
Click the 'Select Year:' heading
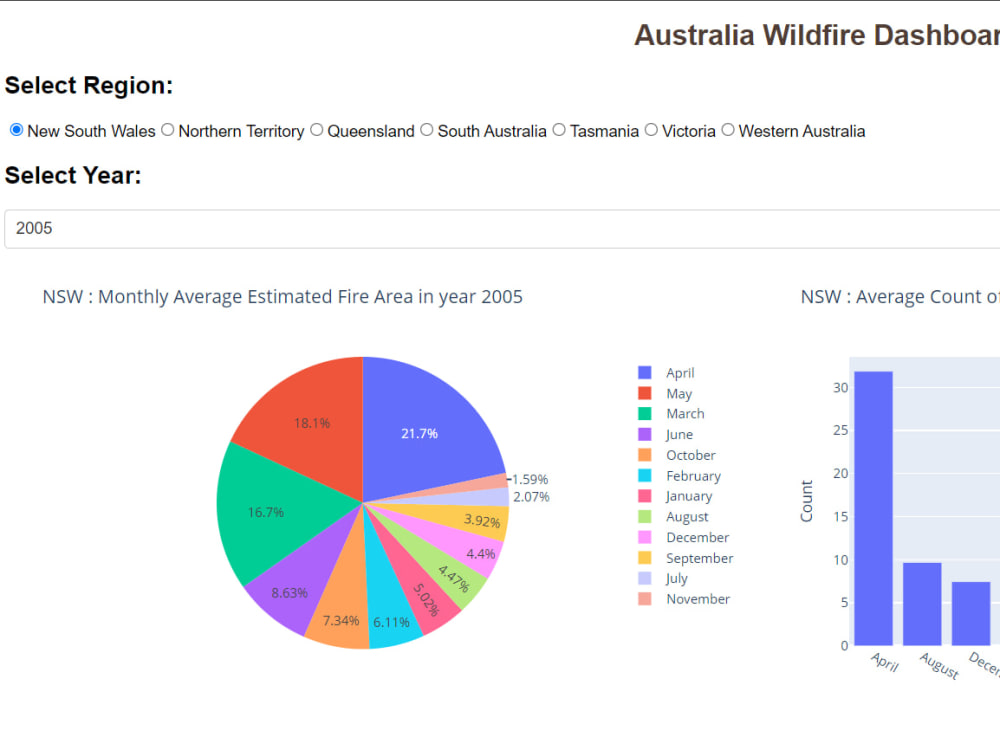pyautogui.click(x=73, y=175)
